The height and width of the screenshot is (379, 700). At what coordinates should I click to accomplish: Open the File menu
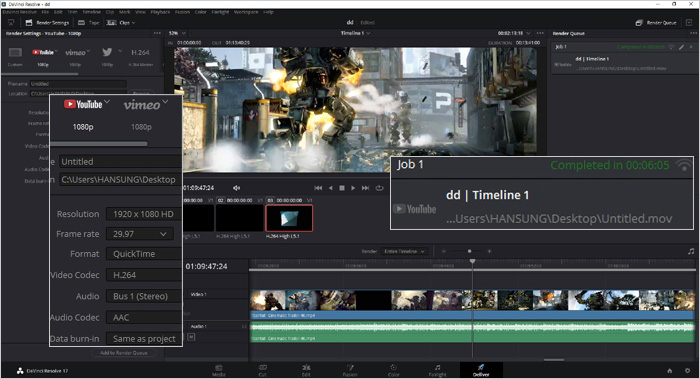(x=45, y=12)
